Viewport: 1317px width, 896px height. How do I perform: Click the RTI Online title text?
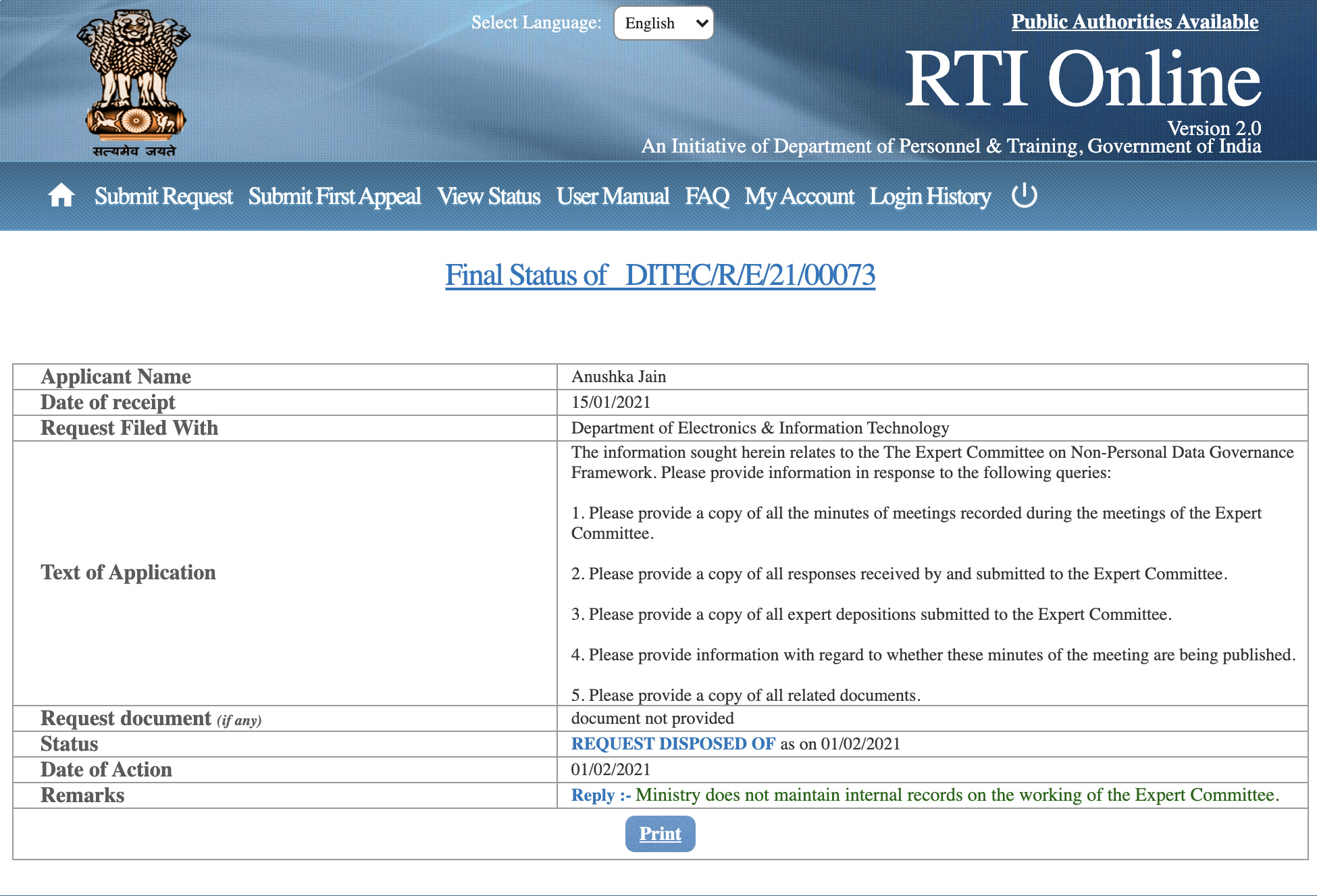1082,80
